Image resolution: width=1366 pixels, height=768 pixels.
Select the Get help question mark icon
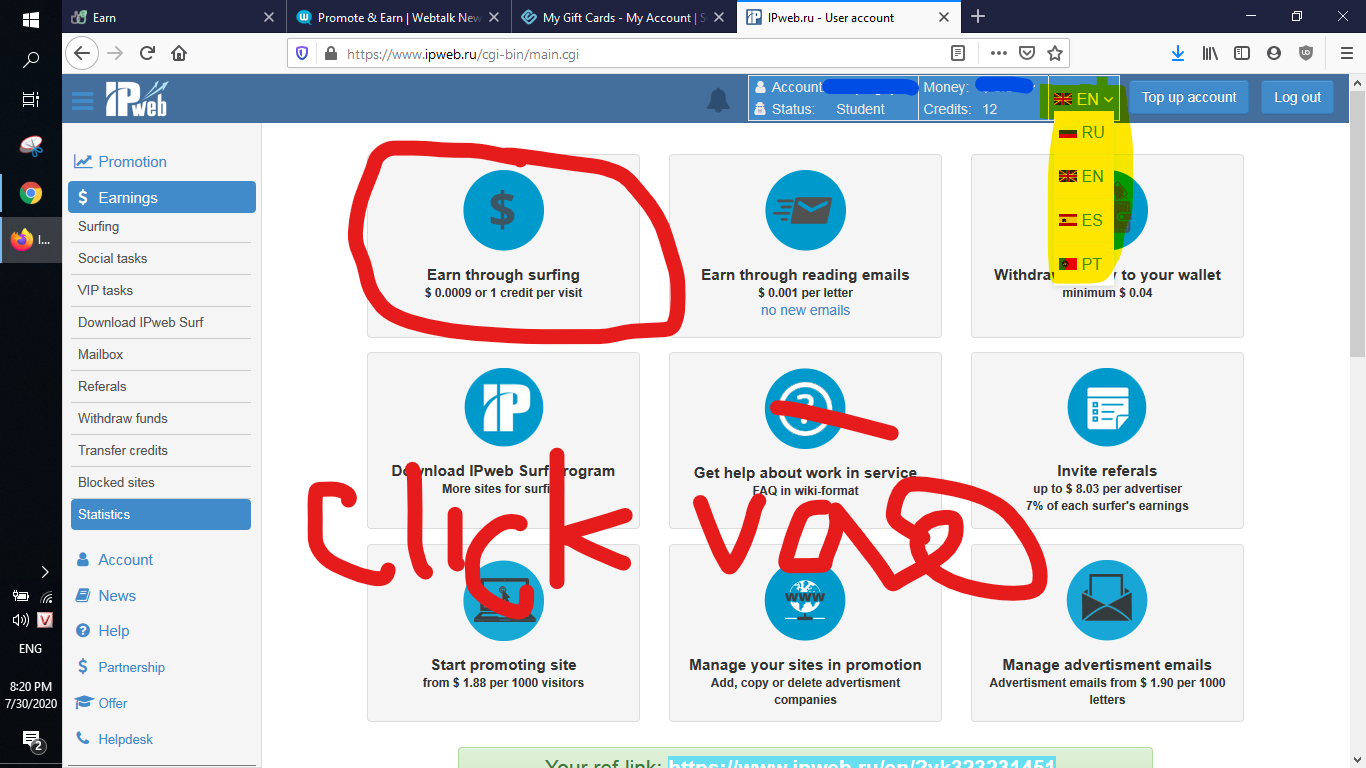(x=805, y=407)
